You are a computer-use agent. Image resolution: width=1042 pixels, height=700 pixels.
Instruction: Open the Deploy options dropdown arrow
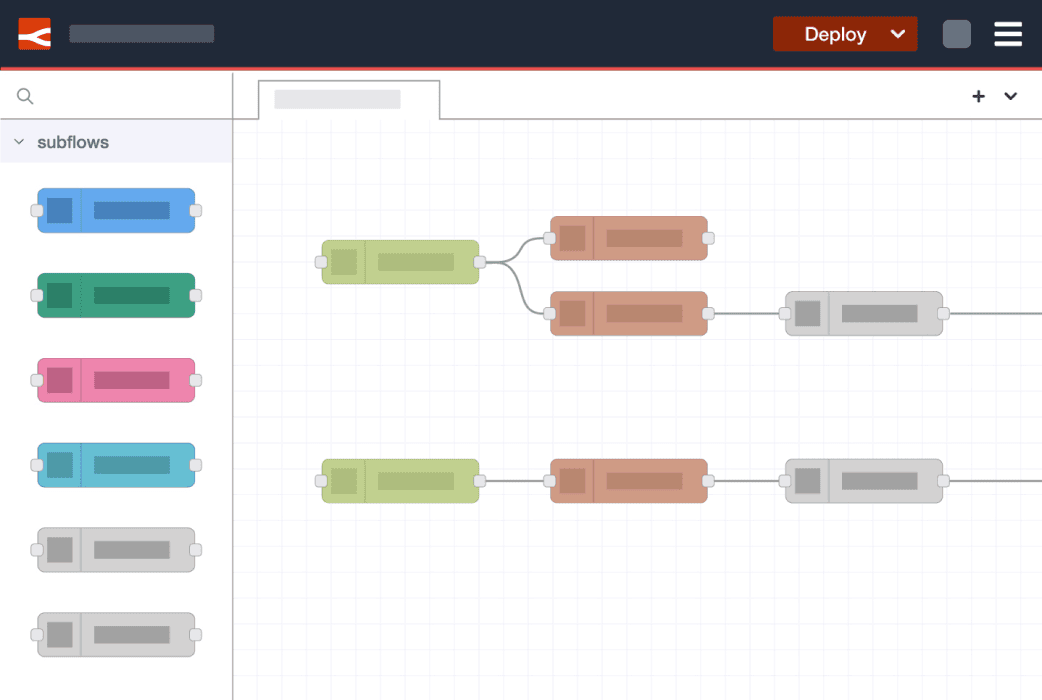[x=898, y=33]
